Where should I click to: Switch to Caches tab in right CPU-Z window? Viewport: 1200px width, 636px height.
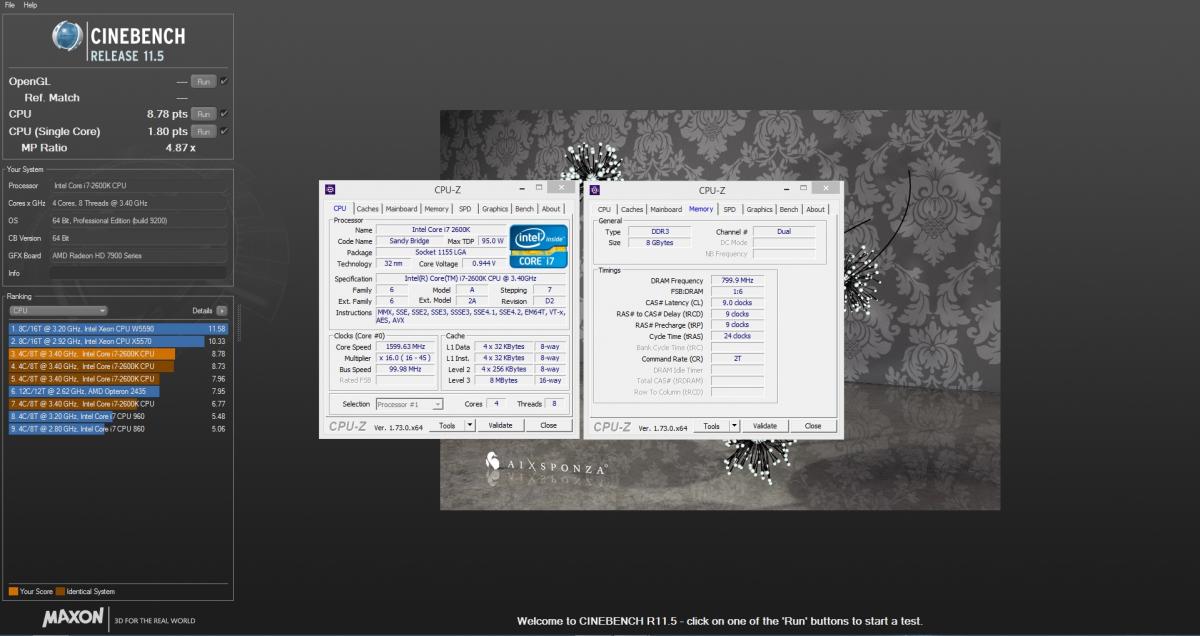point(632,209)
